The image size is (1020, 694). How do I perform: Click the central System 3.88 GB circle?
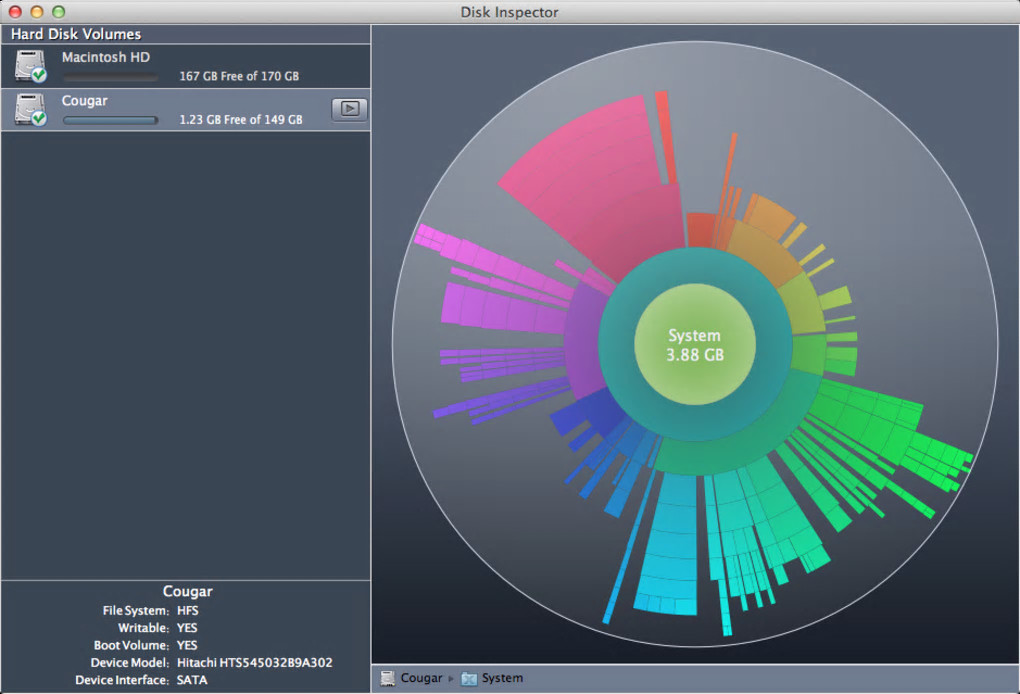pos(694,346)
